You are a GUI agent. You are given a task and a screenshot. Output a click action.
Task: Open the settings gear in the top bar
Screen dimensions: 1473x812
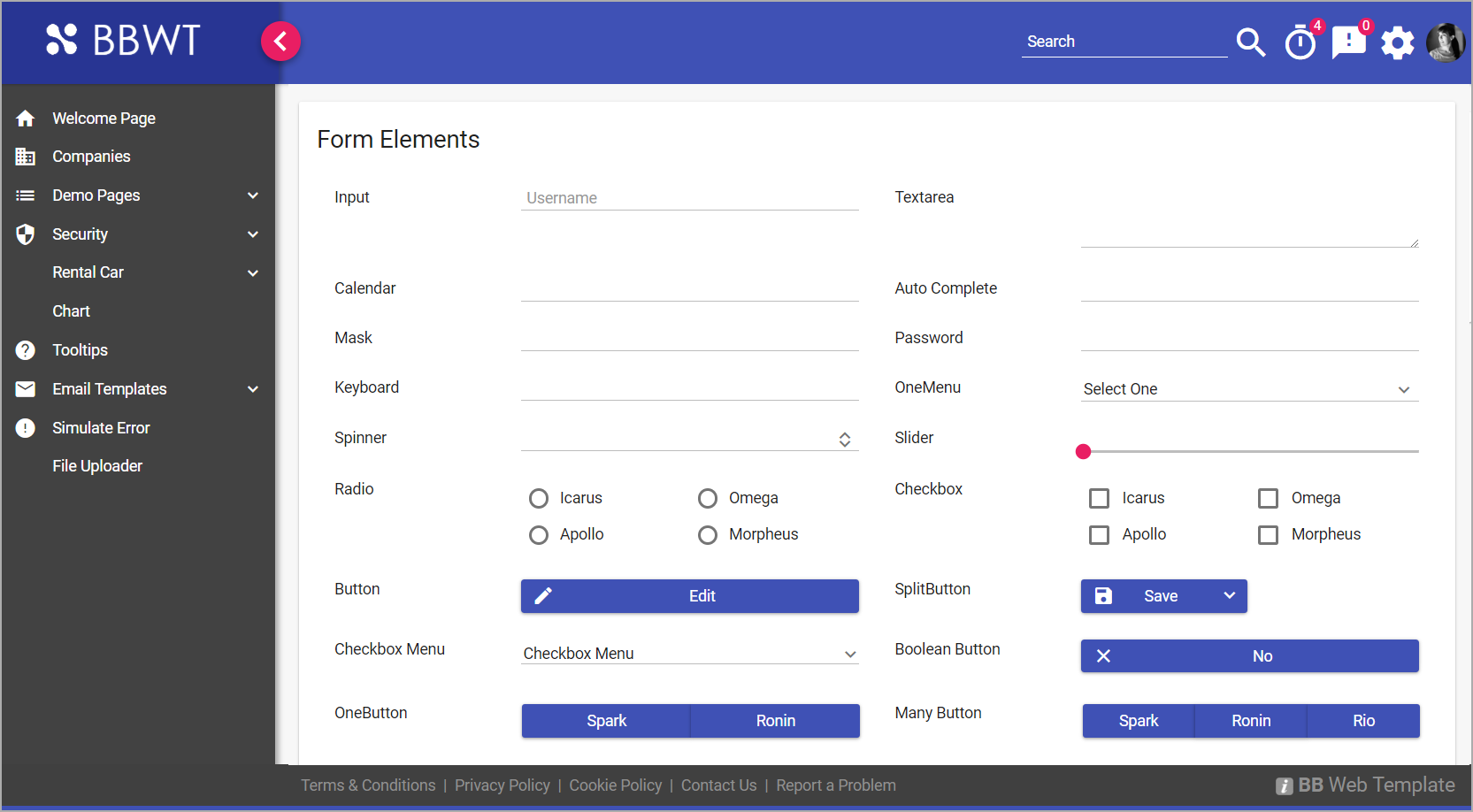coord(1398,42)
